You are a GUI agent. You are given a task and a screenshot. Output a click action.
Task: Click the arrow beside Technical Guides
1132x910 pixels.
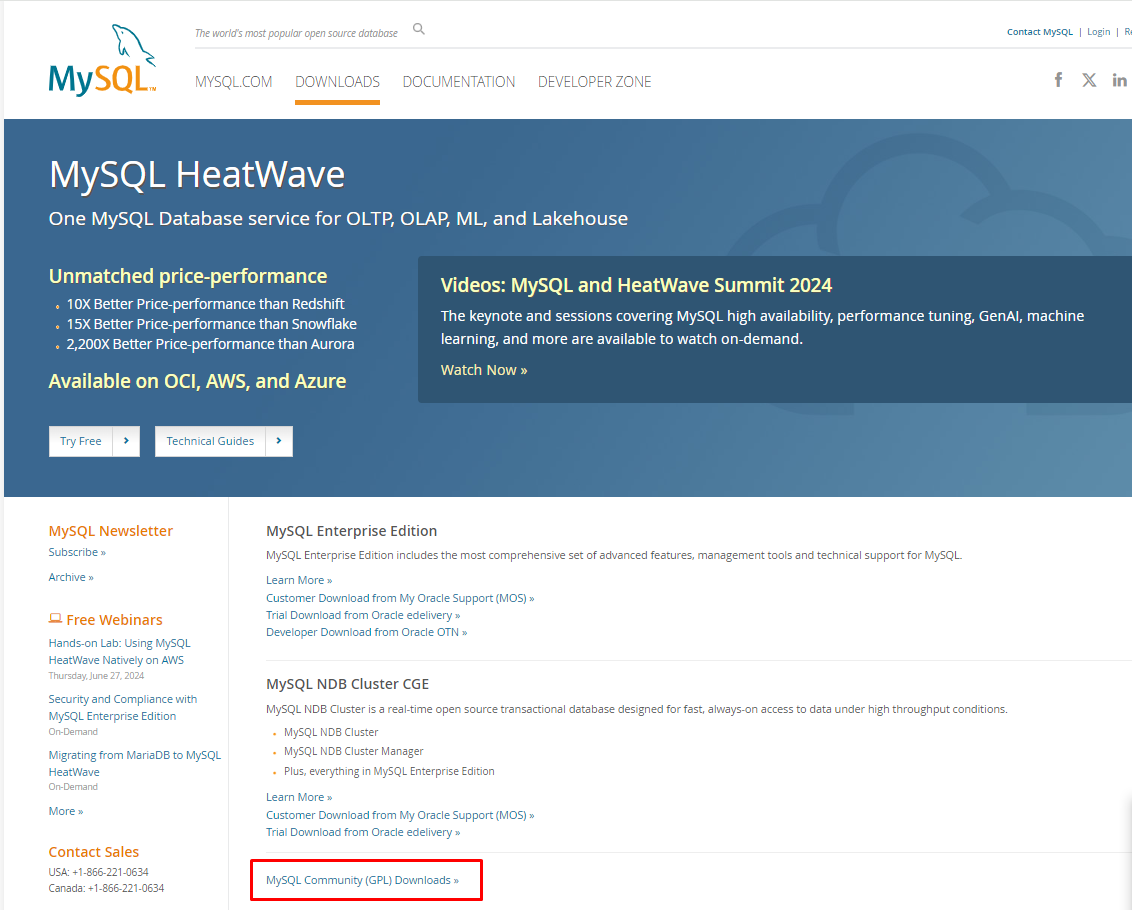pyautogui.click(x=279, y=441)
